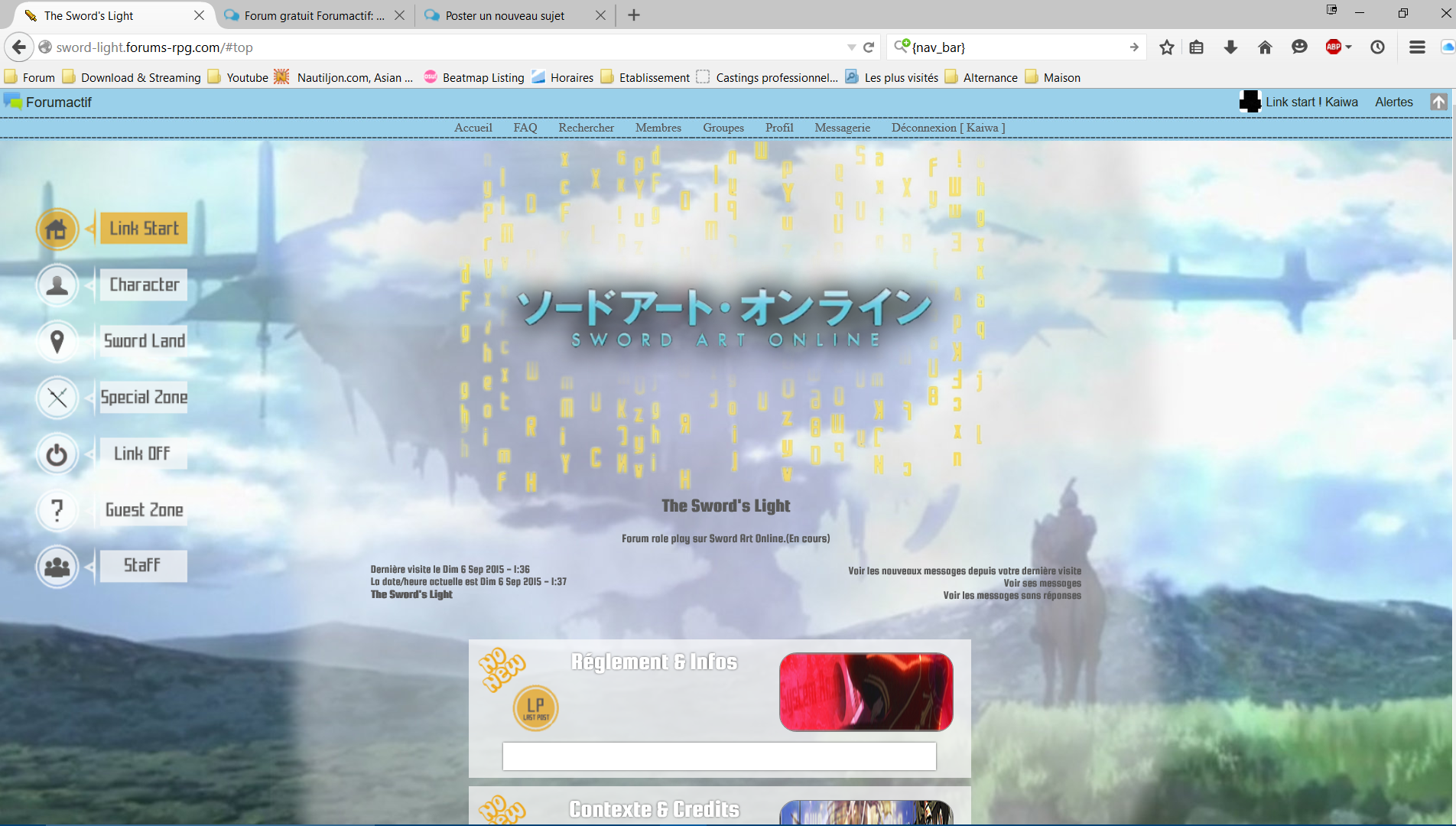Click the map pin icon beside Sword Land

(57, 341)
